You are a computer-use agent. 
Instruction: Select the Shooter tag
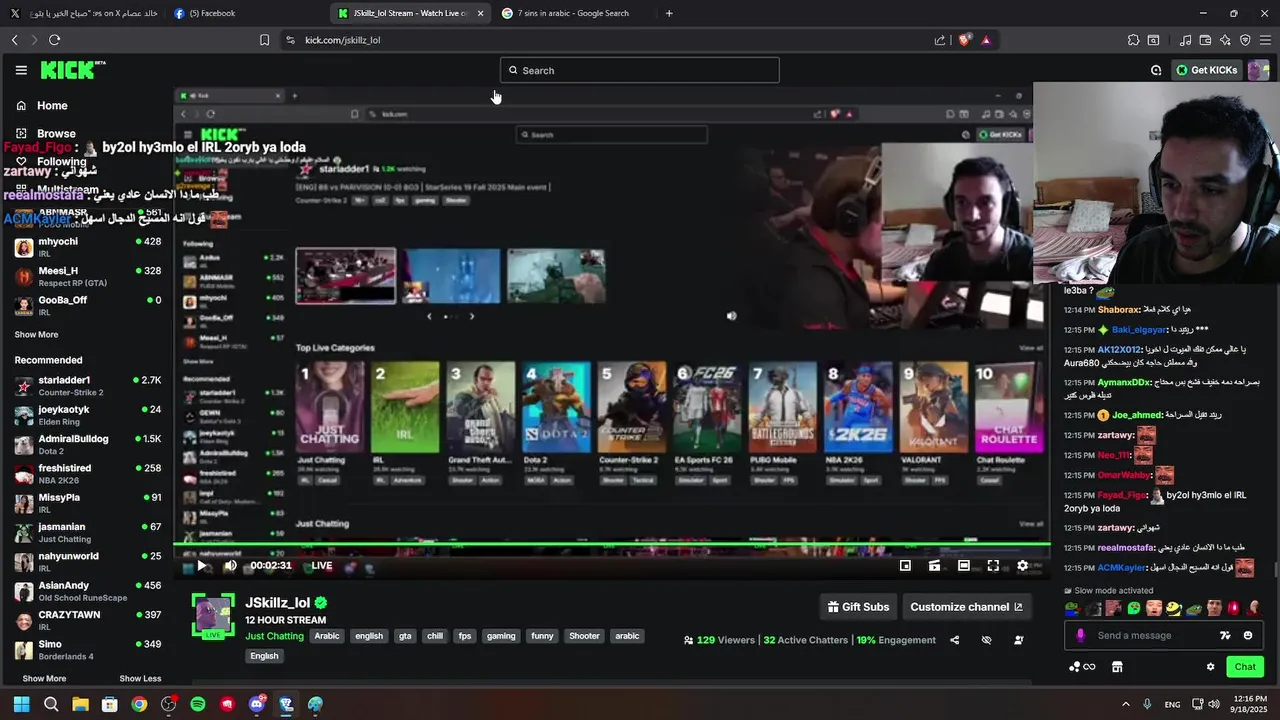click(584, 636)
